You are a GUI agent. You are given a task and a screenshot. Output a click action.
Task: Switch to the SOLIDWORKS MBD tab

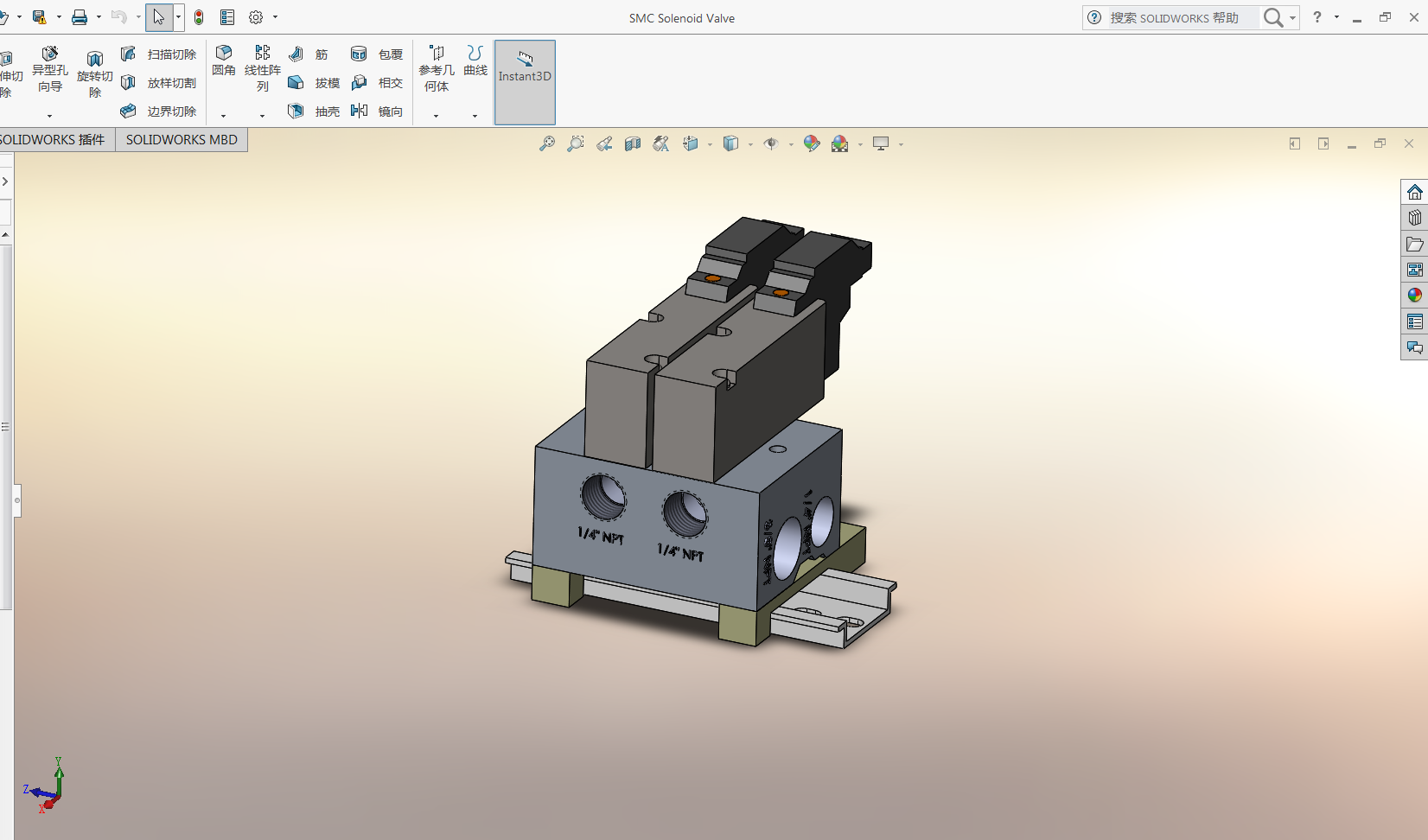182,140
